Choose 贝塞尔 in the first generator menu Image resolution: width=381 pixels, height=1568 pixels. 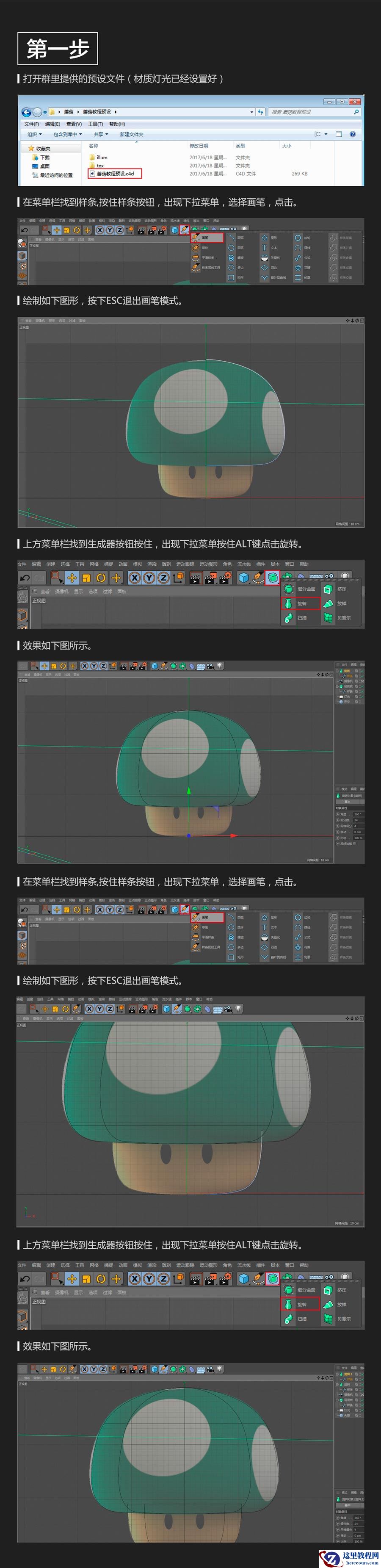(x=336, y=618)
